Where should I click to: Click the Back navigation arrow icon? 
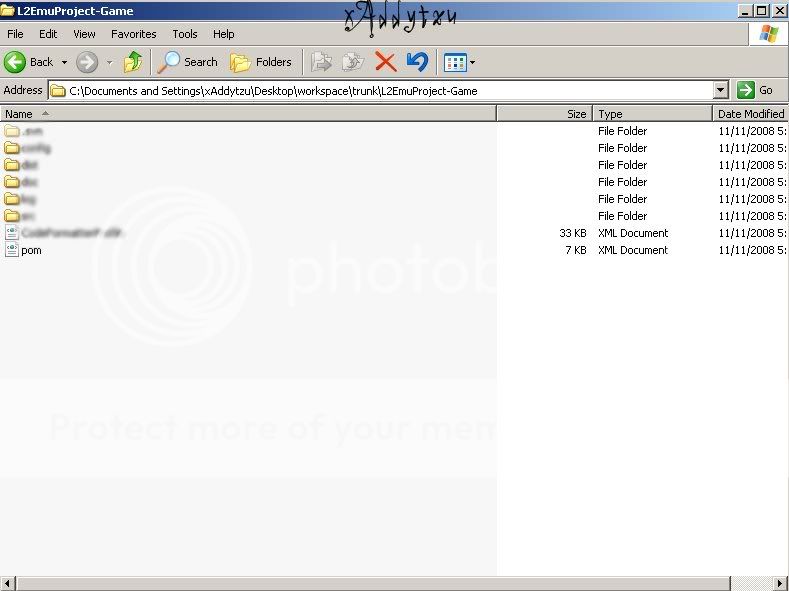pyautogui.click(x=15, y=62)
